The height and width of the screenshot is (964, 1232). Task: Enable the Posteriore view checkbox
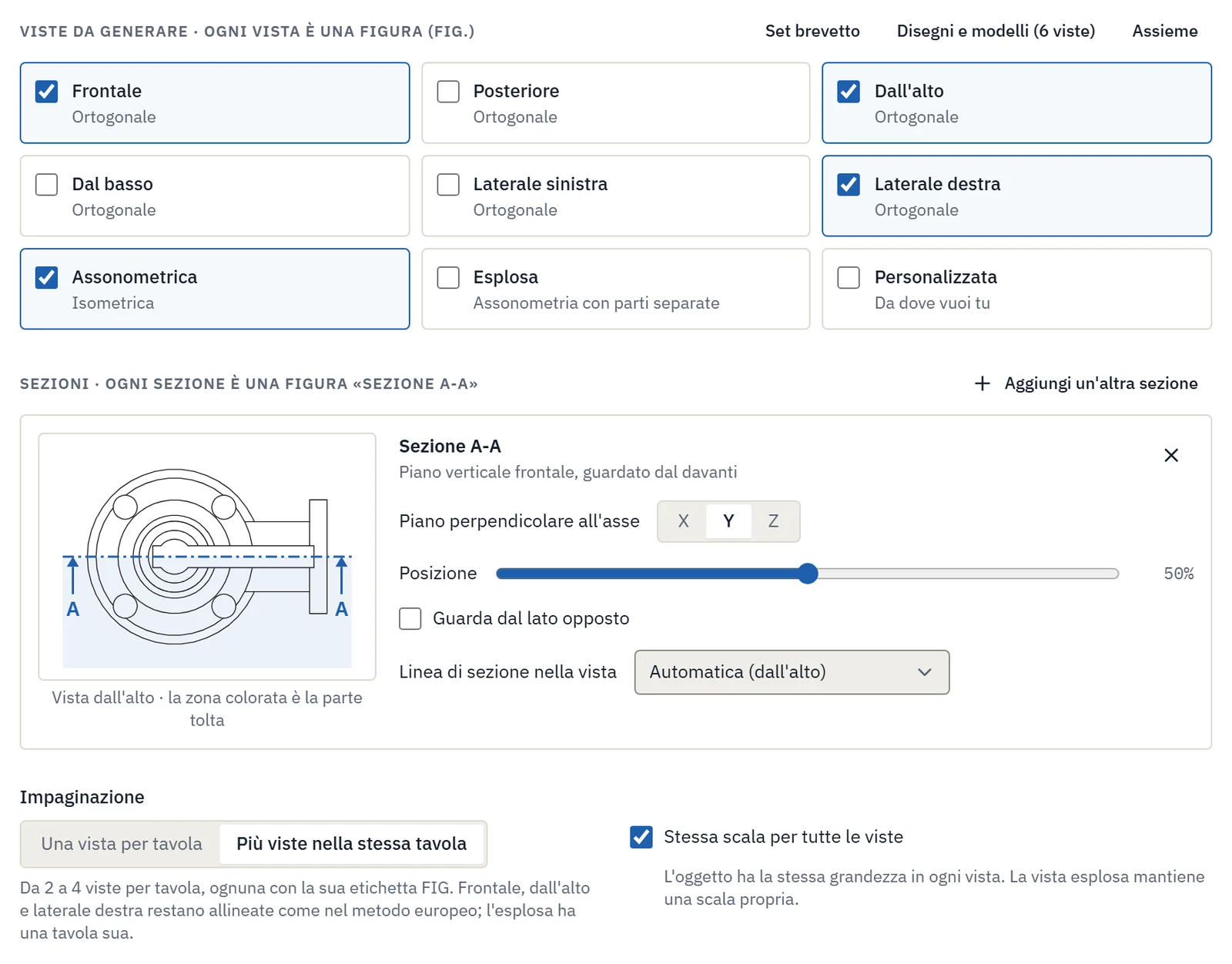click(x=448, y=92)
